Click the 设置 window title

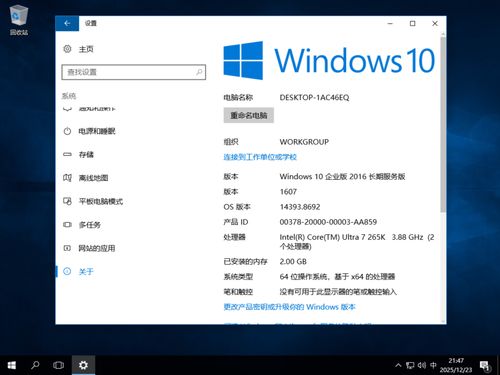pos(91,23)
